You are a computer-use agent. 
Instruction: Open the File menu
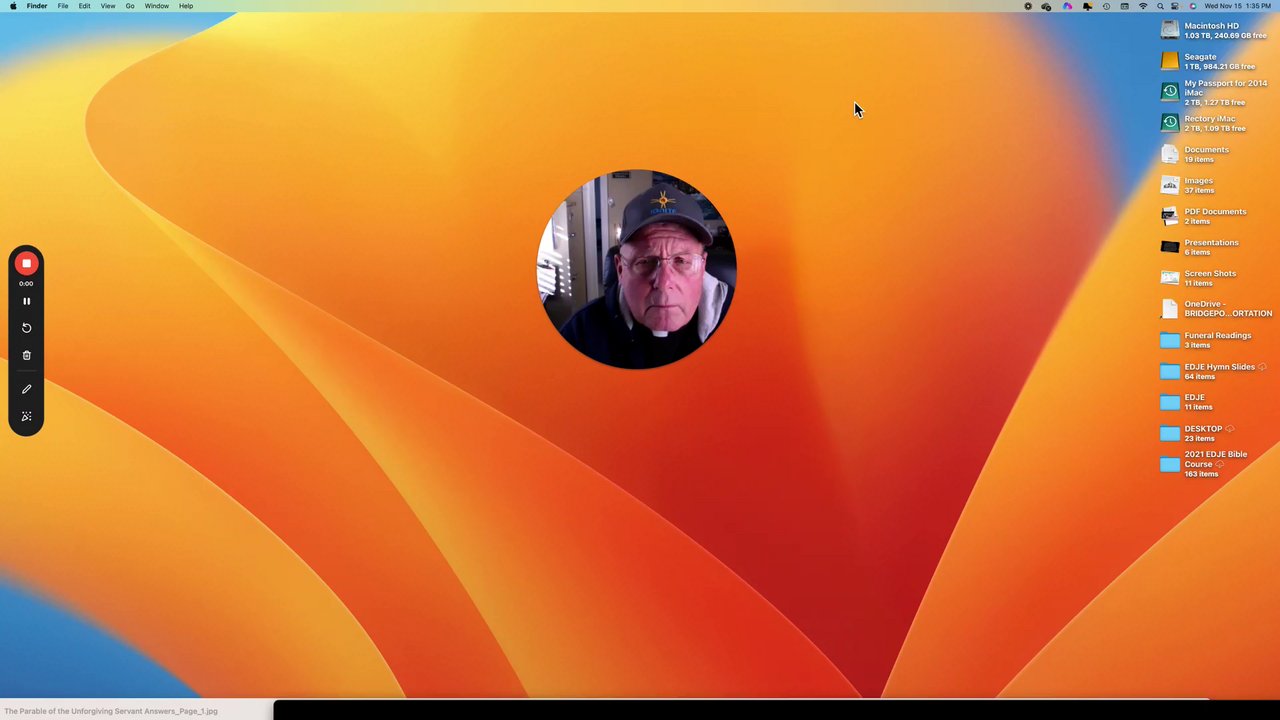(63, 6)
